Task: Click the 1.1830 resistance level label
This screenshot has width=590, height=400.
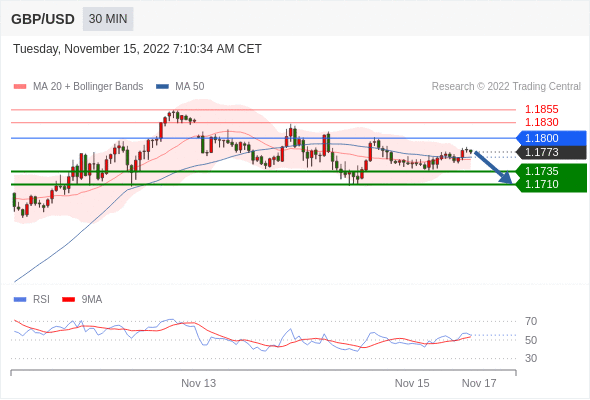Action: [542, 122]
